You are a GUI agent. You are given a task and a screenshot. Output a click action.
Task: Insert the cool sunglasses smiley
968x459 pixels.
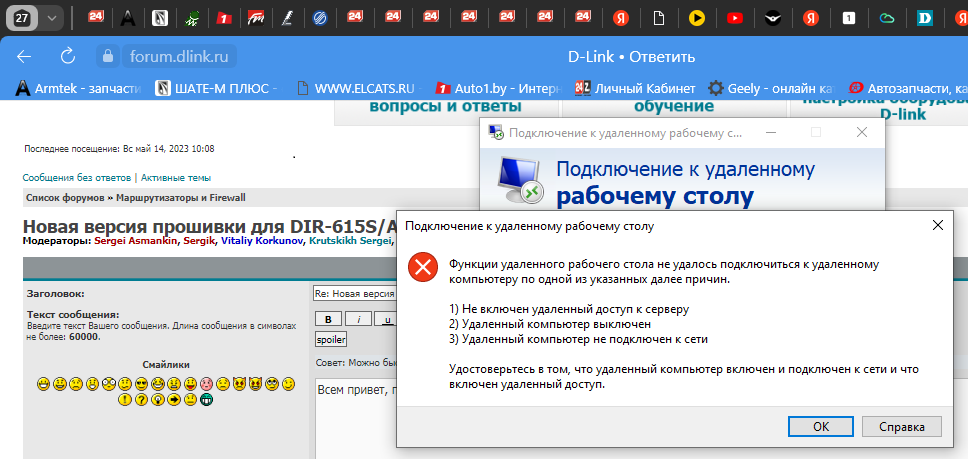tap(141, 384)
